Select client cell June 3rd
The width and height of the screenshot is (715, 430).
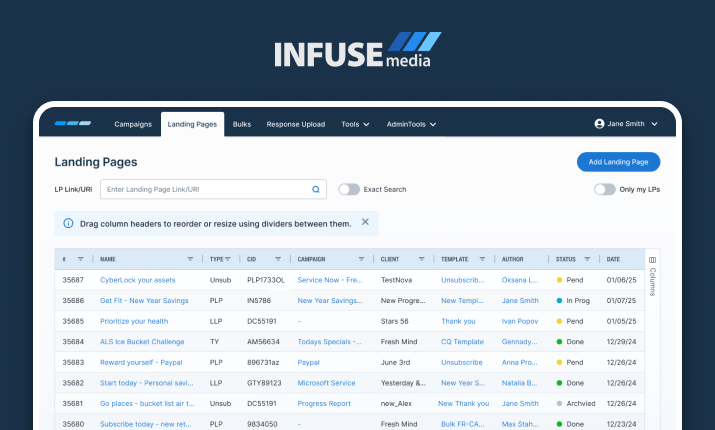click(395, 363)
